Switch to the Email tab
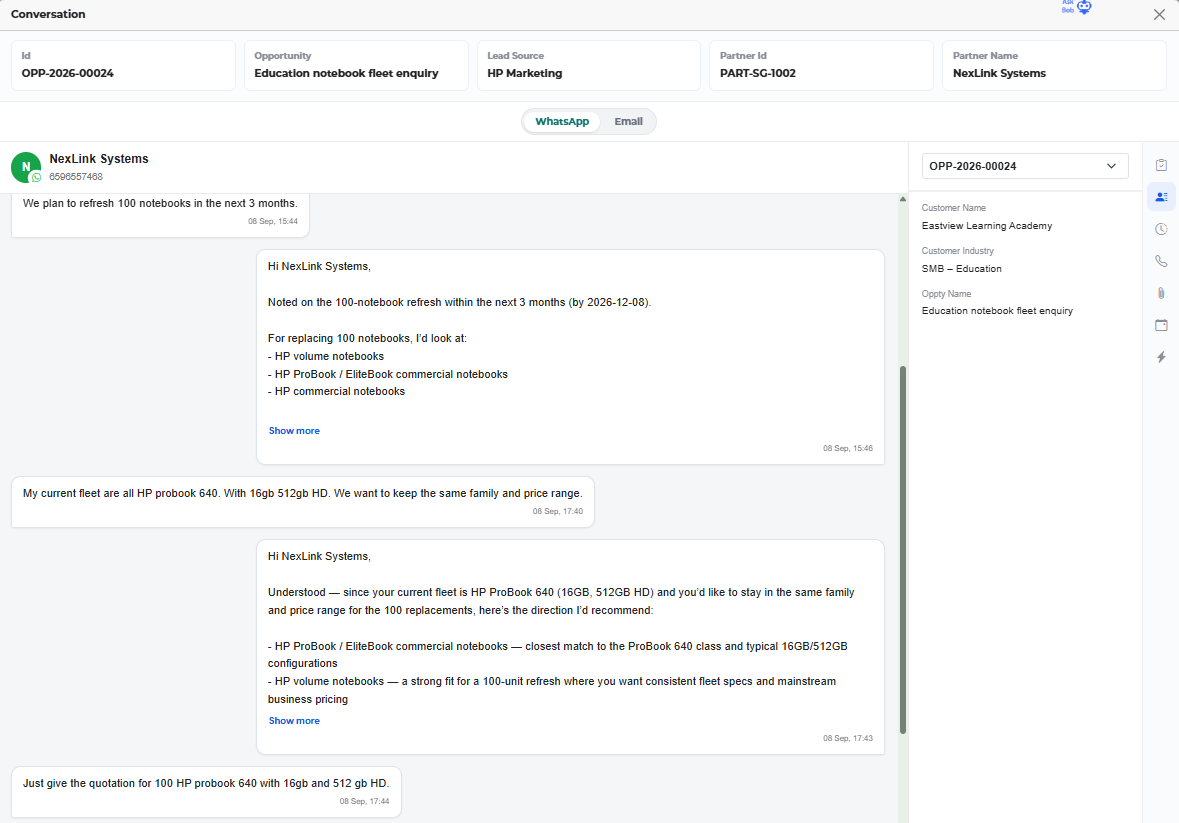The image size is (1179, 823). [628, 122]
